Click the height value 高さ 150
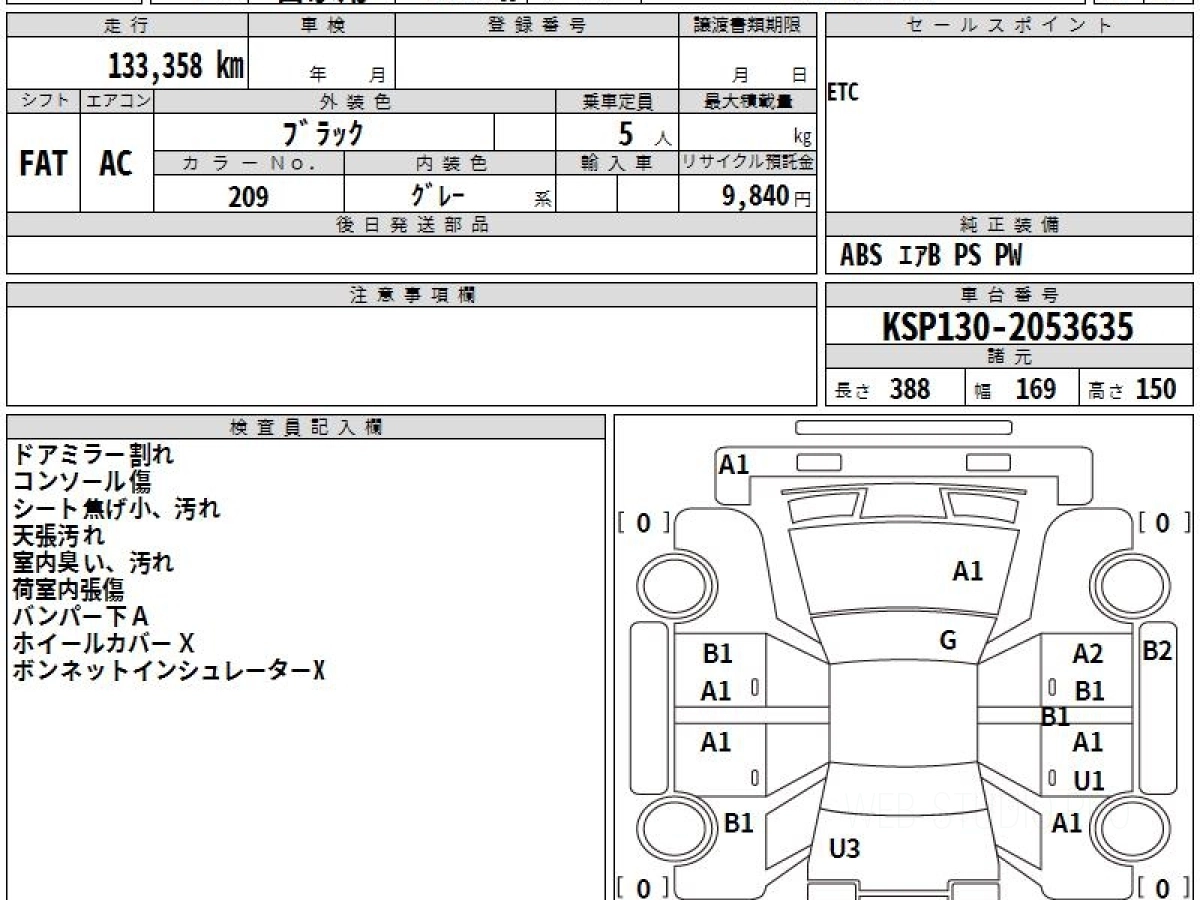Image resolution: width=1200 pixels, height=900 pixels. 1132,389
